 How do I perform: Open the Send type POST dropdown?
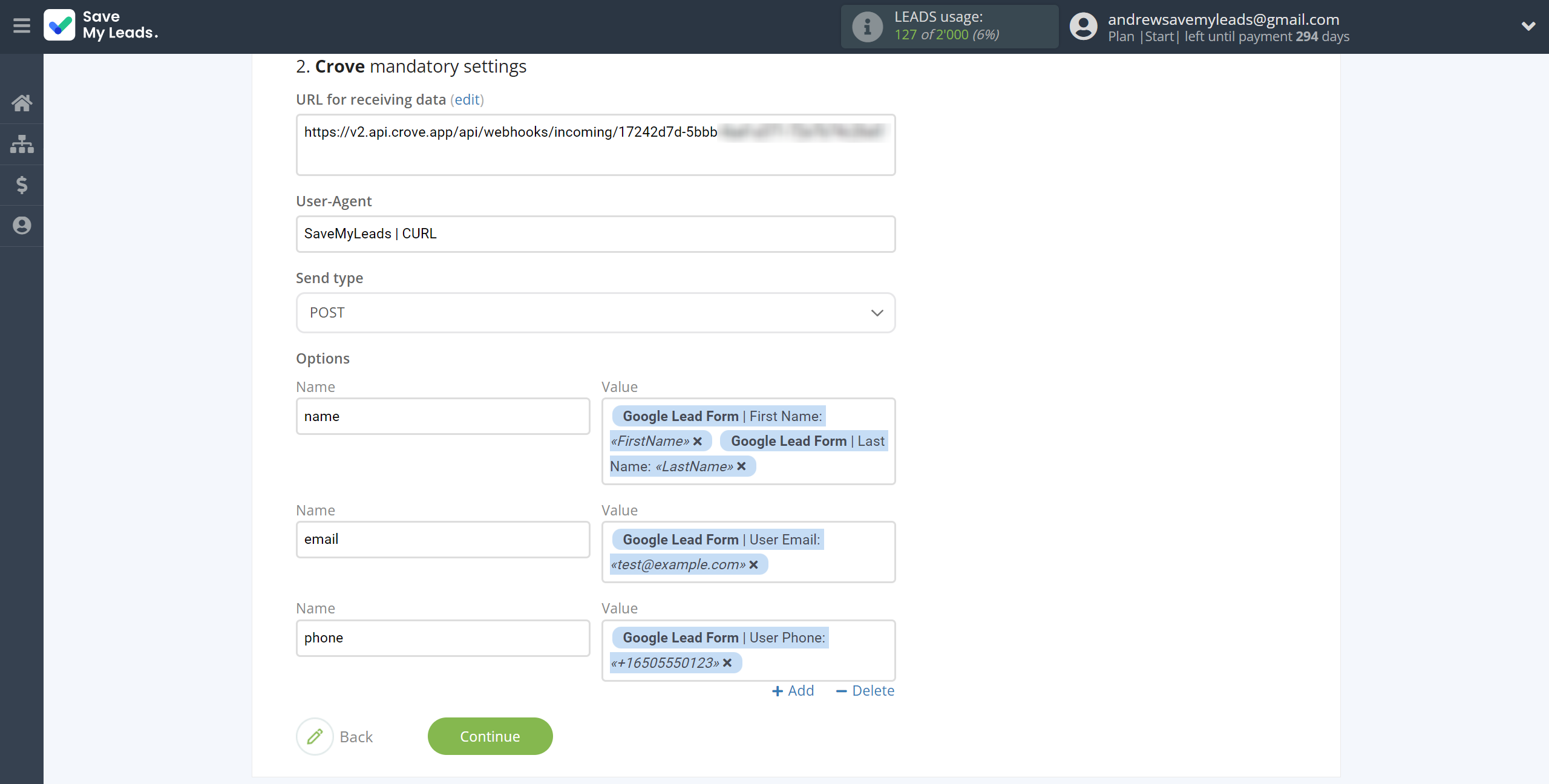click(x=595, y=313)
